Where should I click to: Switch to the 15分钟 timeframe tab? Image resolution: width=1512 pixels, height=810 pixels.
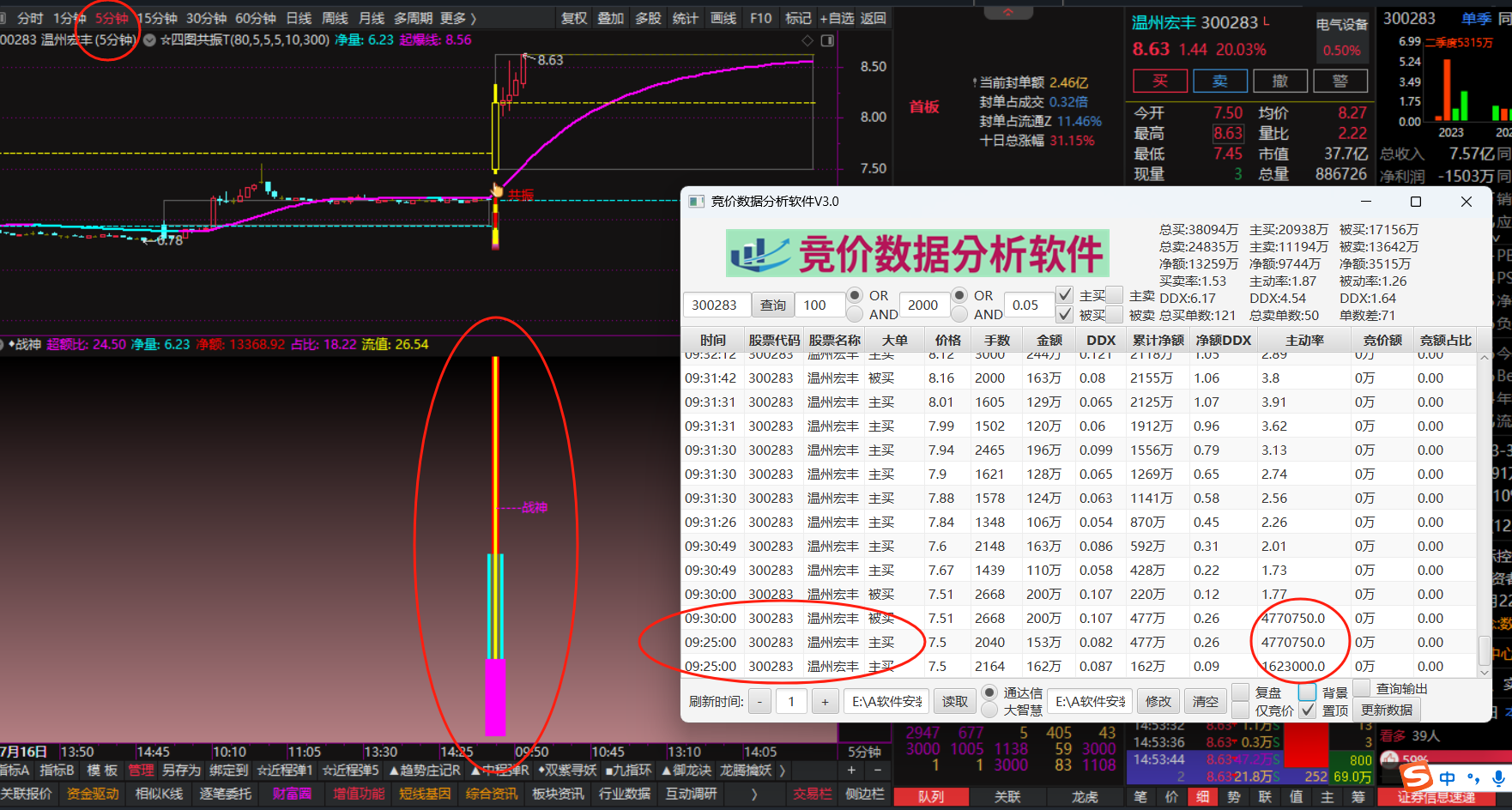(x=157, y=18)
